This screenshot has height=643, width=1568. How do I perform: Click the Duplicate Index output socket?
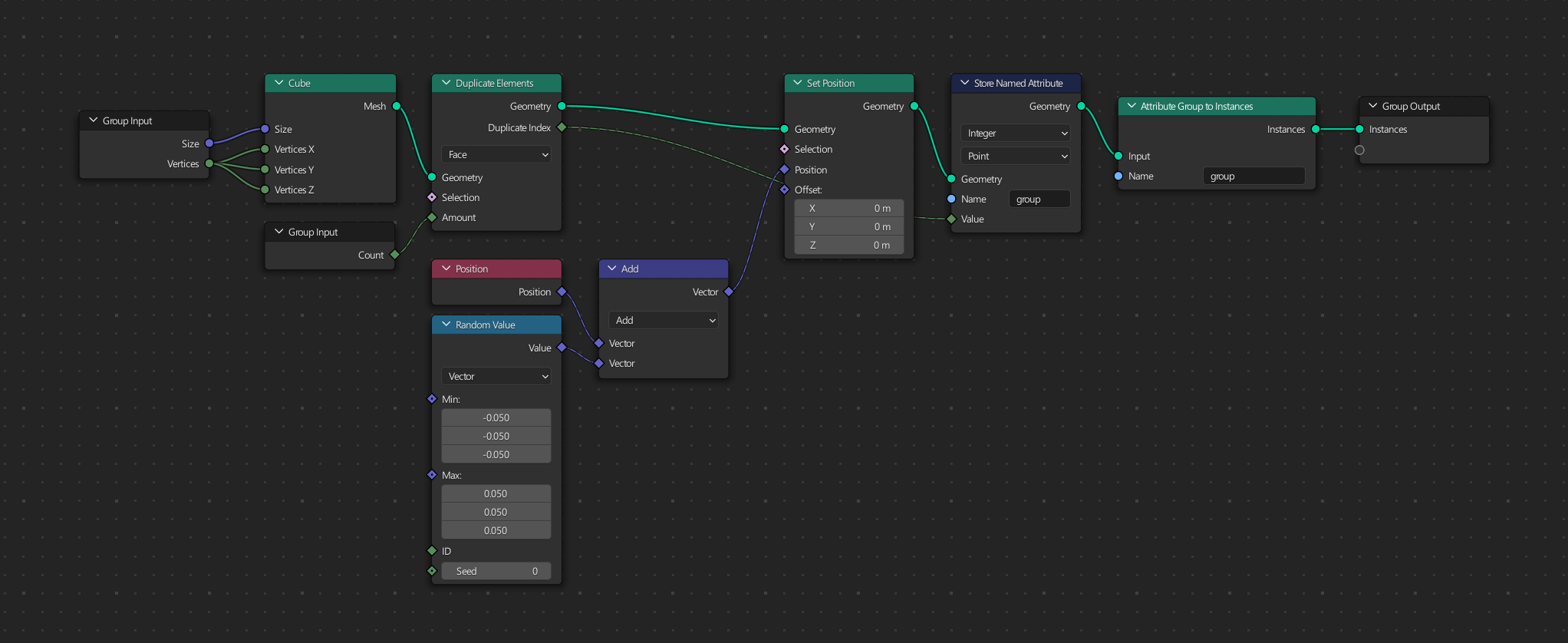click(x=562, y=127)
